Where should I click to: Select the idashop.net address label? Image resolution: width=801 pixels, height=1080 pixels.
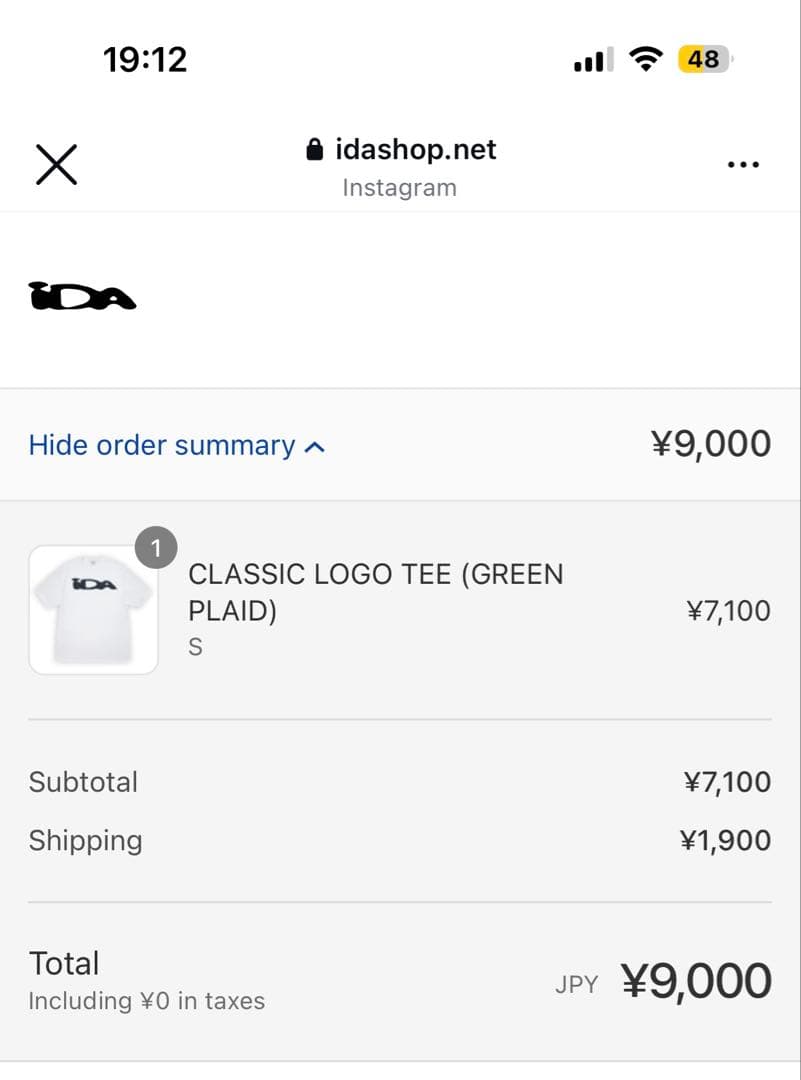tap(416, 149)
